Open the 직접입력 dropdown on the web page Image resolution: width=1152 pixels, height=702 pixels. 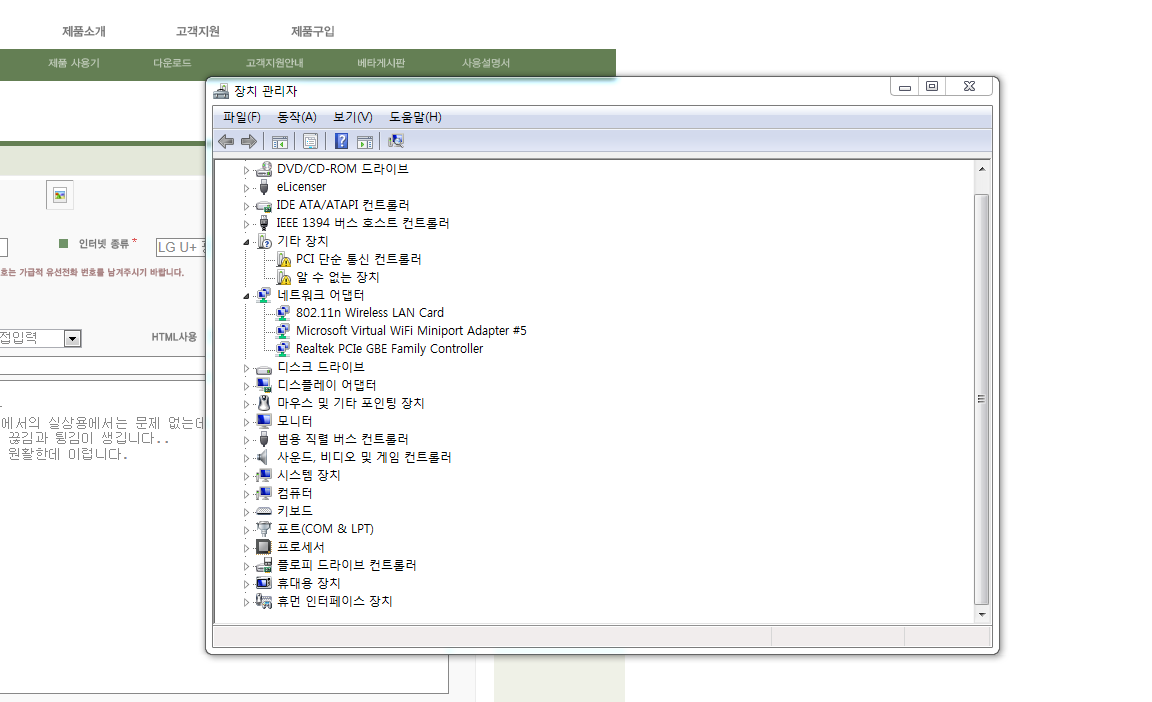click(x=72, y=339)
